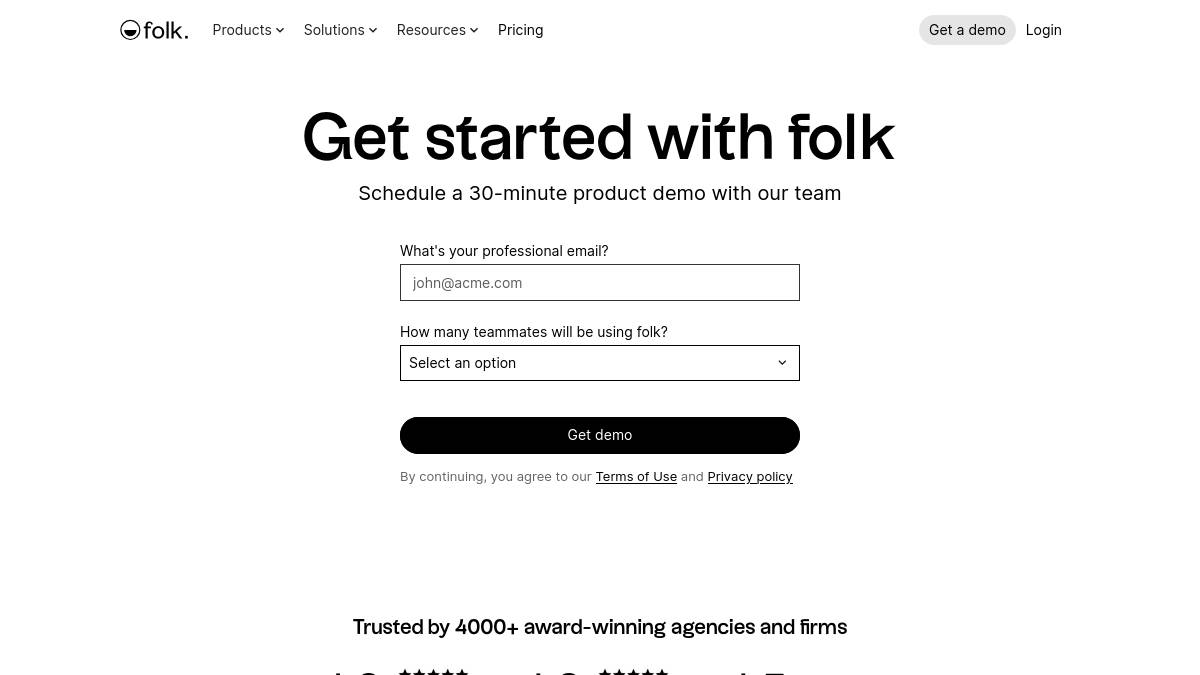Open the Products menu label

pyautogui.click(x=242, y=30)
